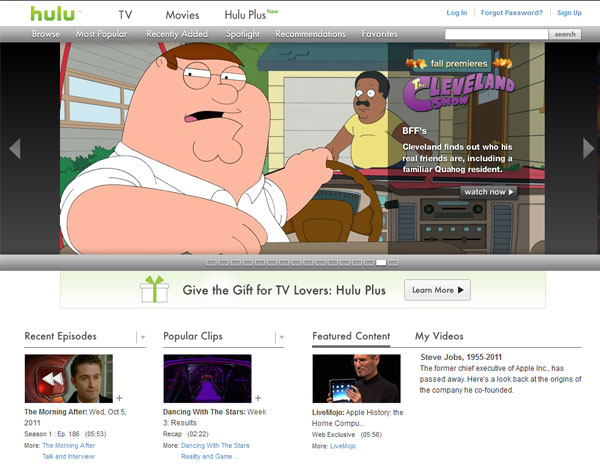Open Reality and Game genre link

210,456
